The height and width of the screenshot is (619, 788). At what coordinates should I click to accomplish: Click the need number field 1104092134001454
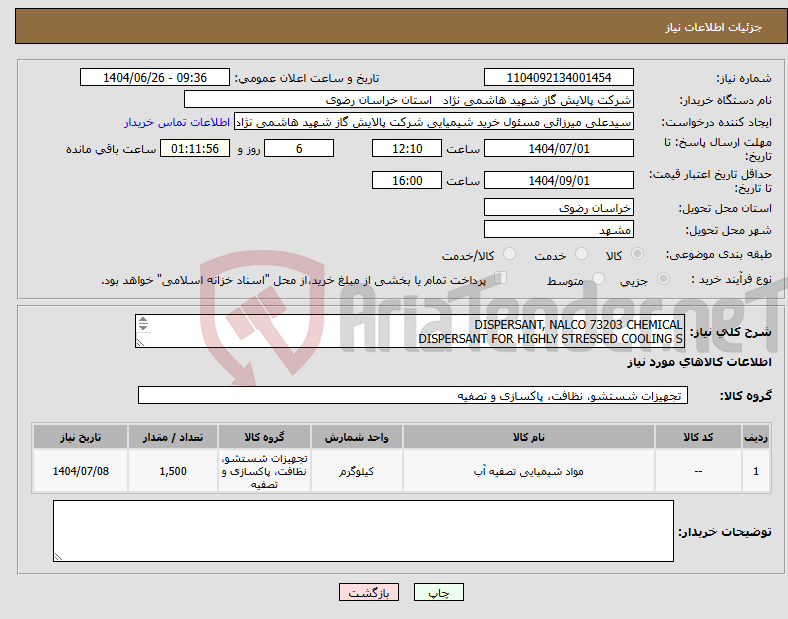(x=559, y=78)
